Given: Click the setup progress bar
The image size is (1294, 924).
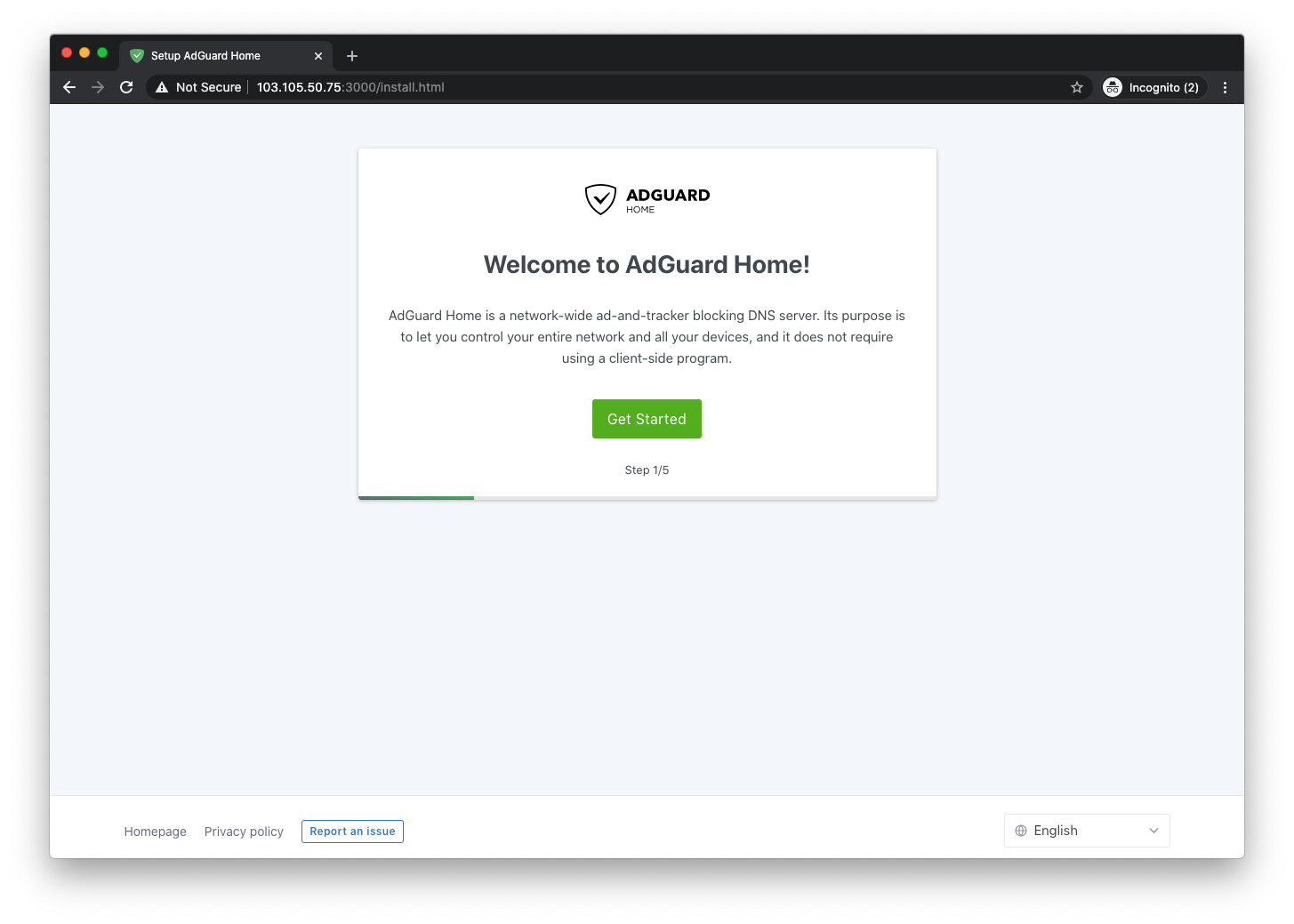Looking at the screenshot, I should pos(647,498).
